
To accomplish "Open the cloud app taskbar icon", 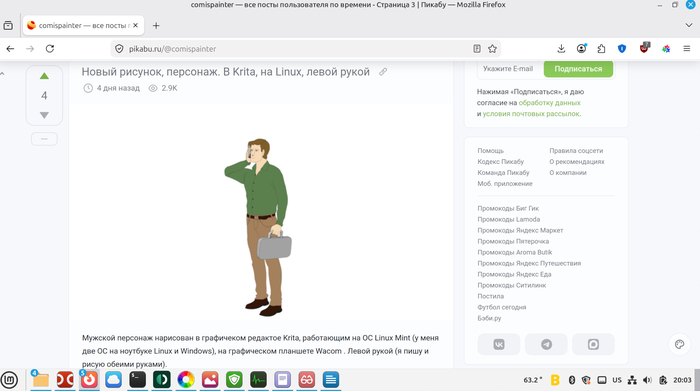I will 113,380.
